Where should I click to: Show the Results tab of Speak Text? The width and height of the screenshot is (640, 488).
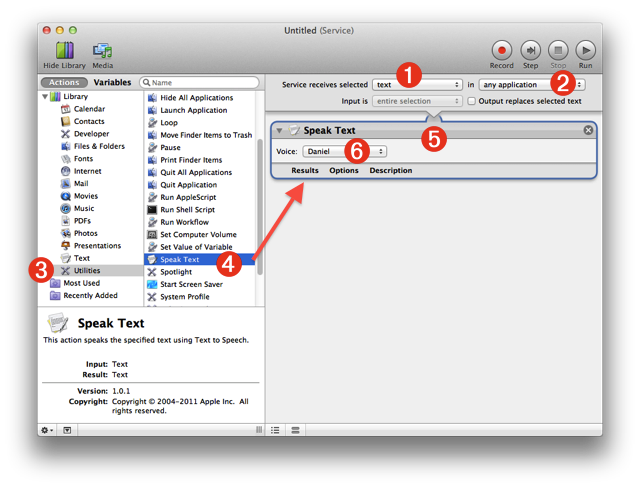[305, 171]
